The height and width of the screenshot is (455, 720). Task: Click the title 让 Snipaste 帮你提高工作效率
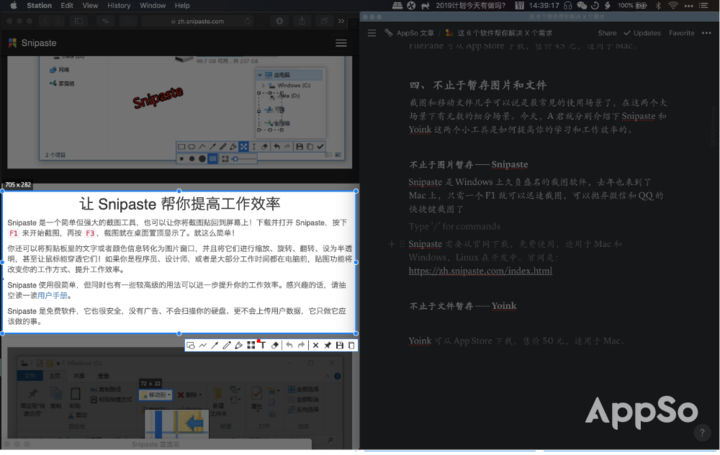(x=180, y=203)
